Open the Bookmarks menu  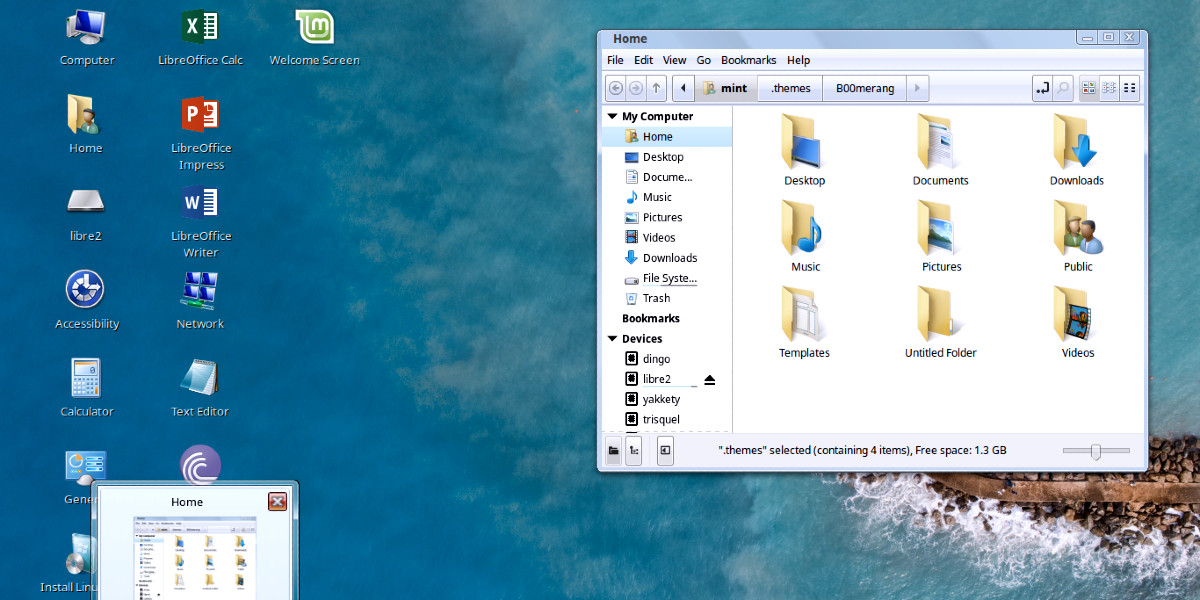coord(749,60)
